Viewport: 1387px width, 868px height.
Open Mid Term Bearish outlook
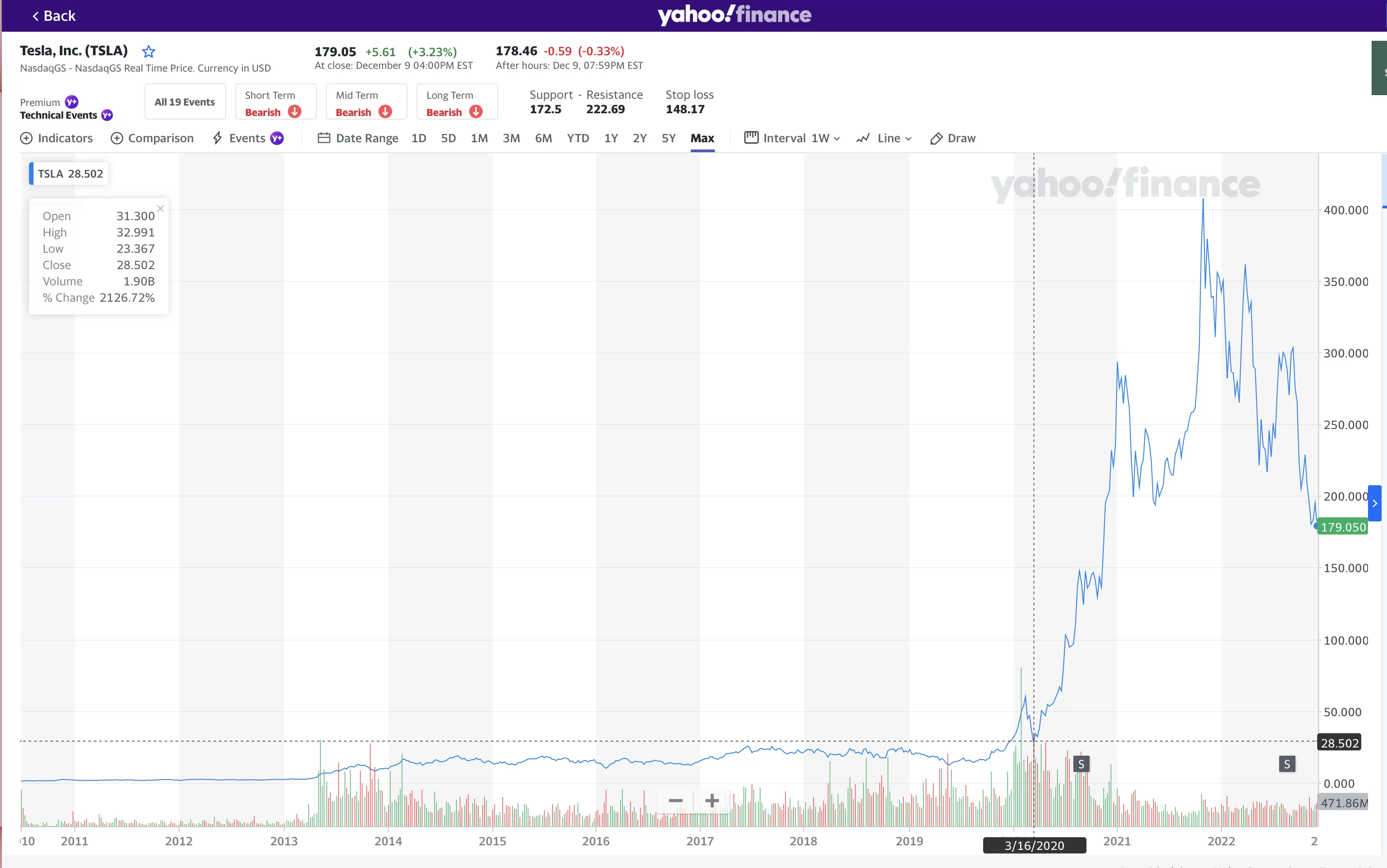(366, 102)
